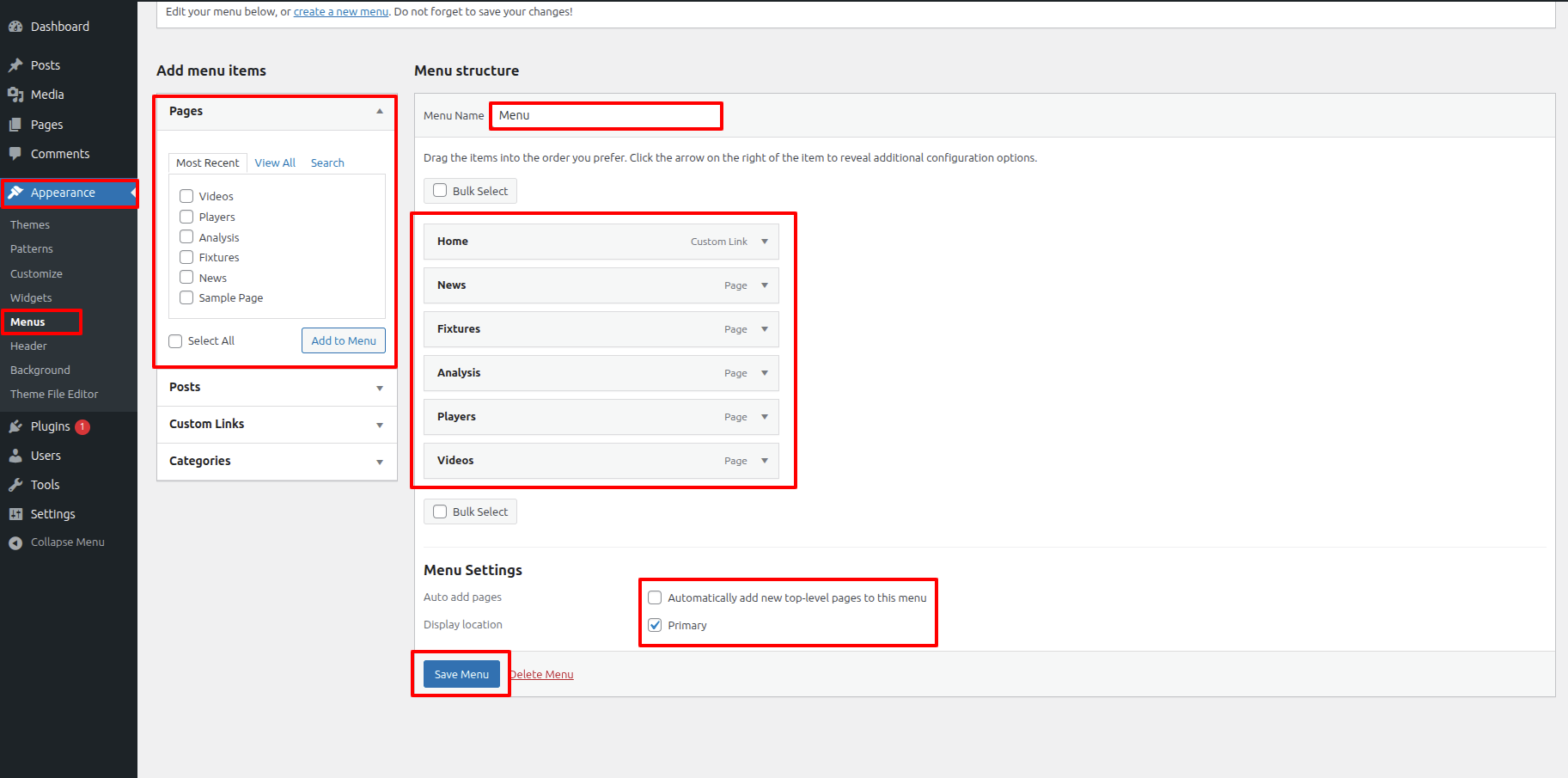1568x778 pixels.
Task: Open the Widgets submenu item
Action: [x=31, y=297]
